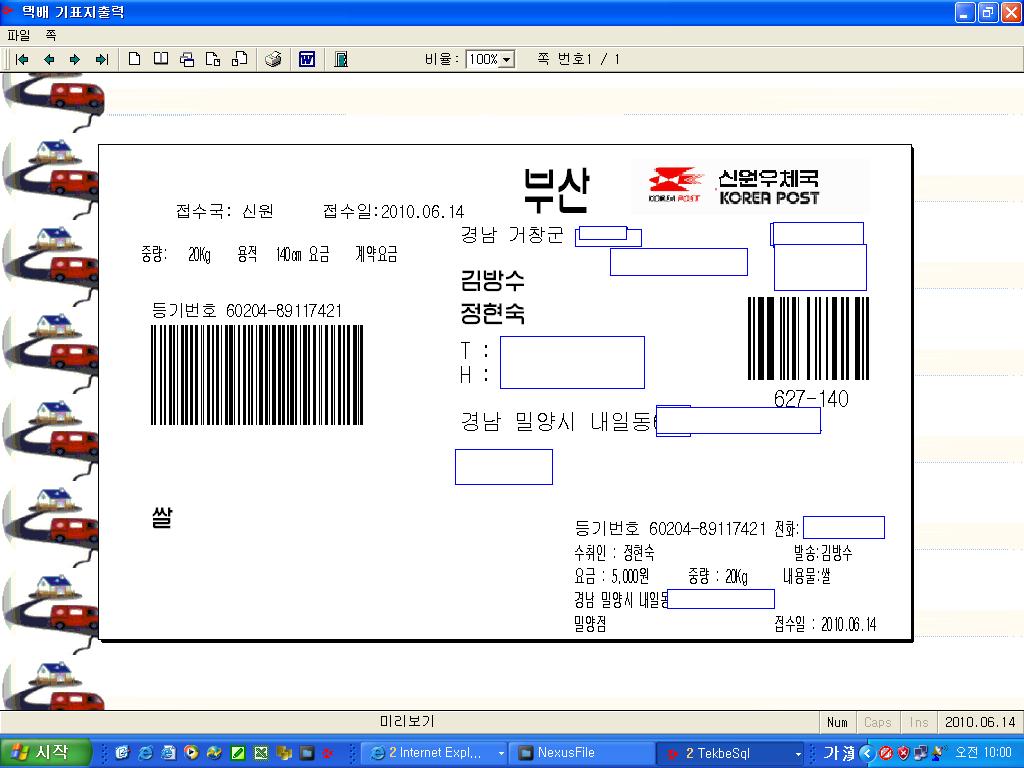Click the sender name 김방수

point(492,281)
